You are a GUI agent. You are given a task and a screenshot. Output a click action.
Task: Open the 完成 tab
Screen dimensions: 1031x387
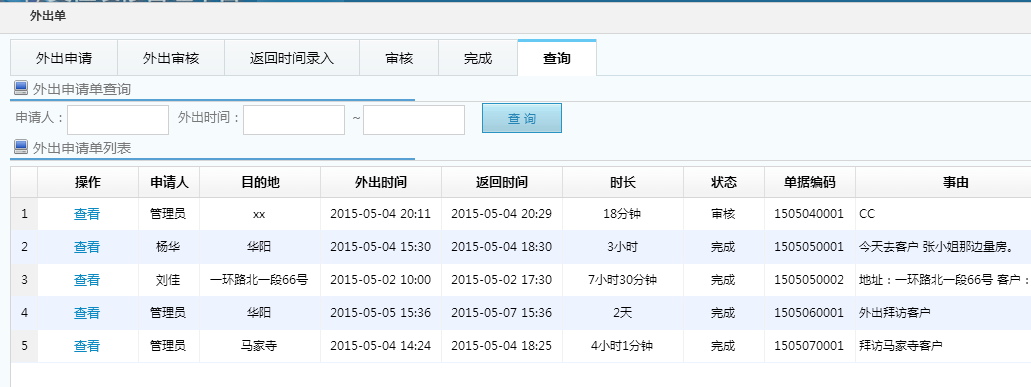478,58
